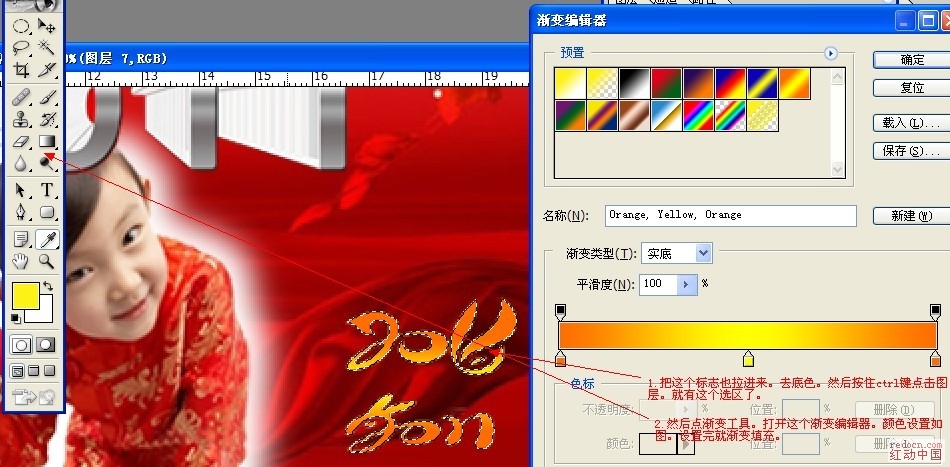Select the right black opacity stop
Viewport: 950px width, 467px height.
pyautogui.click(x=935, y=312)
